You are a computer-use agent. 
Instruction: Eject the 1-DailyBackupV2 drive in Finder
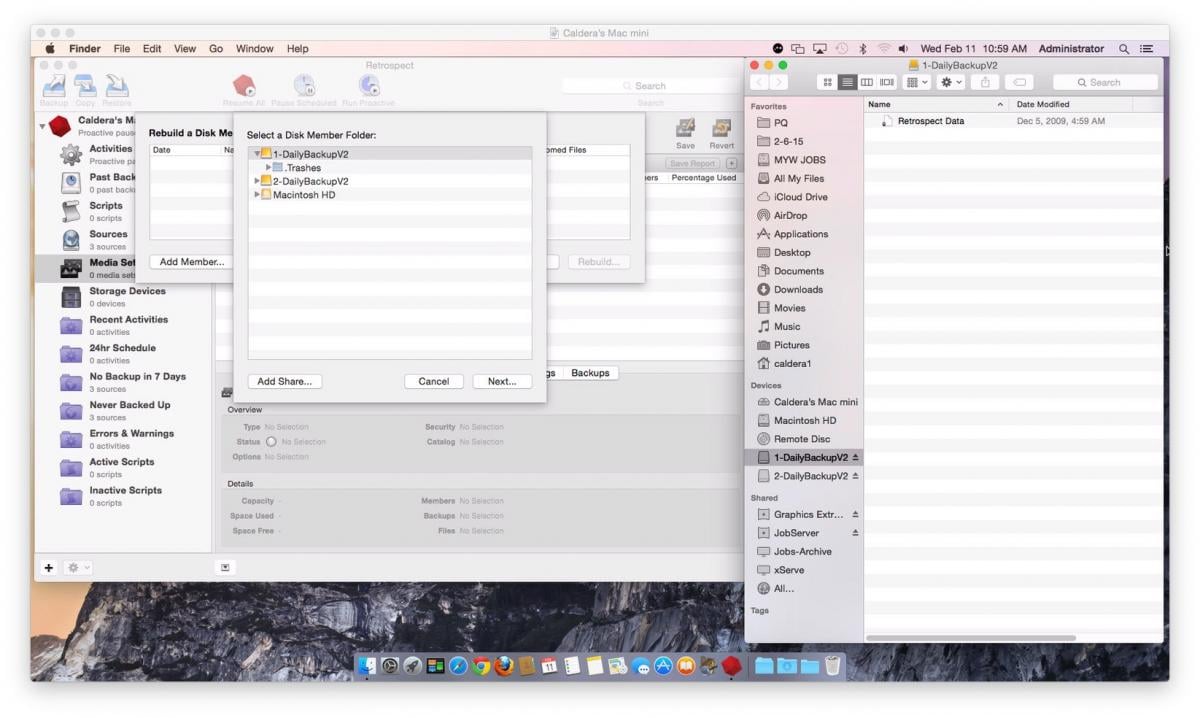click(x=855, y=458)
